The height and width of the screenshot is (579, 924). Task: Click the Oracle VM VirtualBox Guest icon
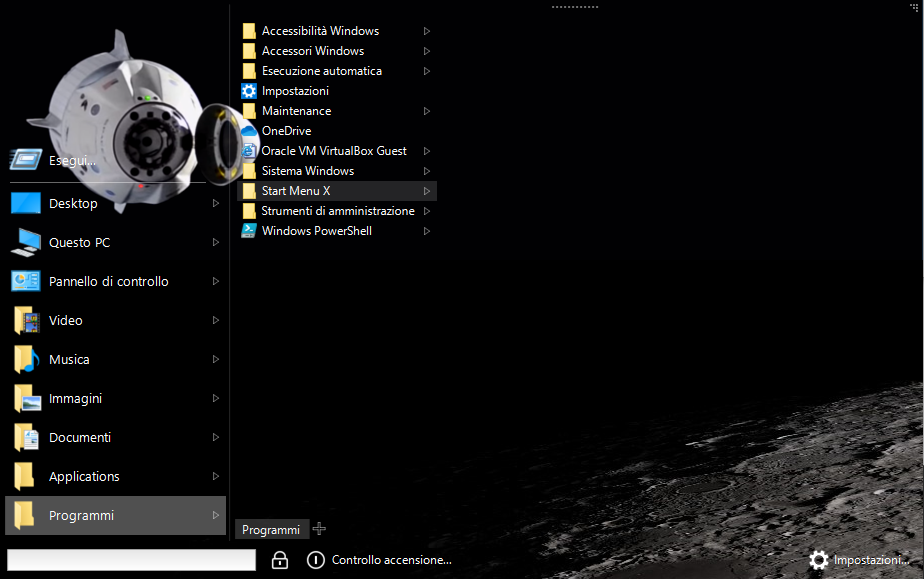point(249,151)
